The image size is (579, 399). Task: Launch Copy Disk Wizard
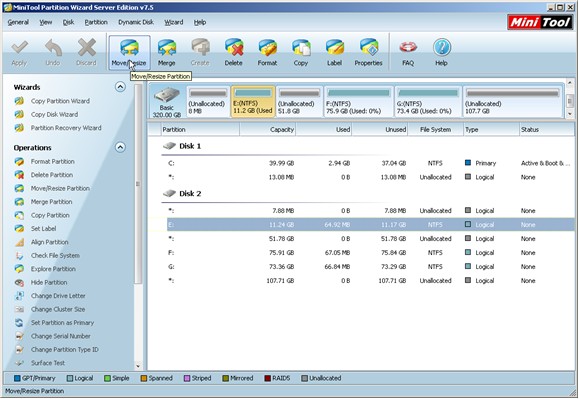pos(54,114)
